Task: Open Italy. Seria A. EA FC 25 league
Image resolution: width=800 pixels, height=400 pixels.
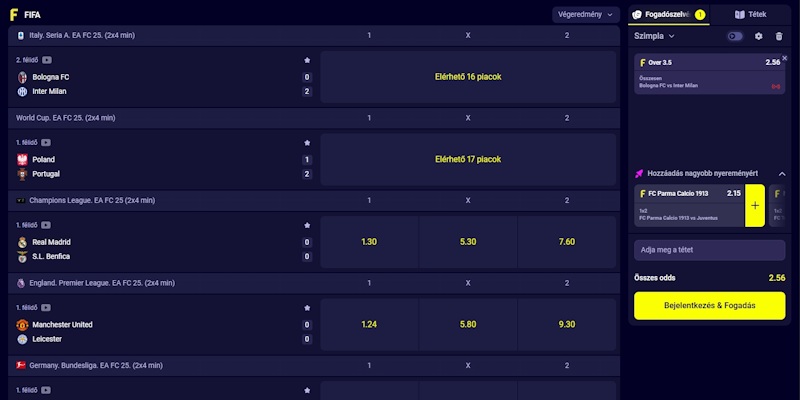Action: [x=82, y=36]
